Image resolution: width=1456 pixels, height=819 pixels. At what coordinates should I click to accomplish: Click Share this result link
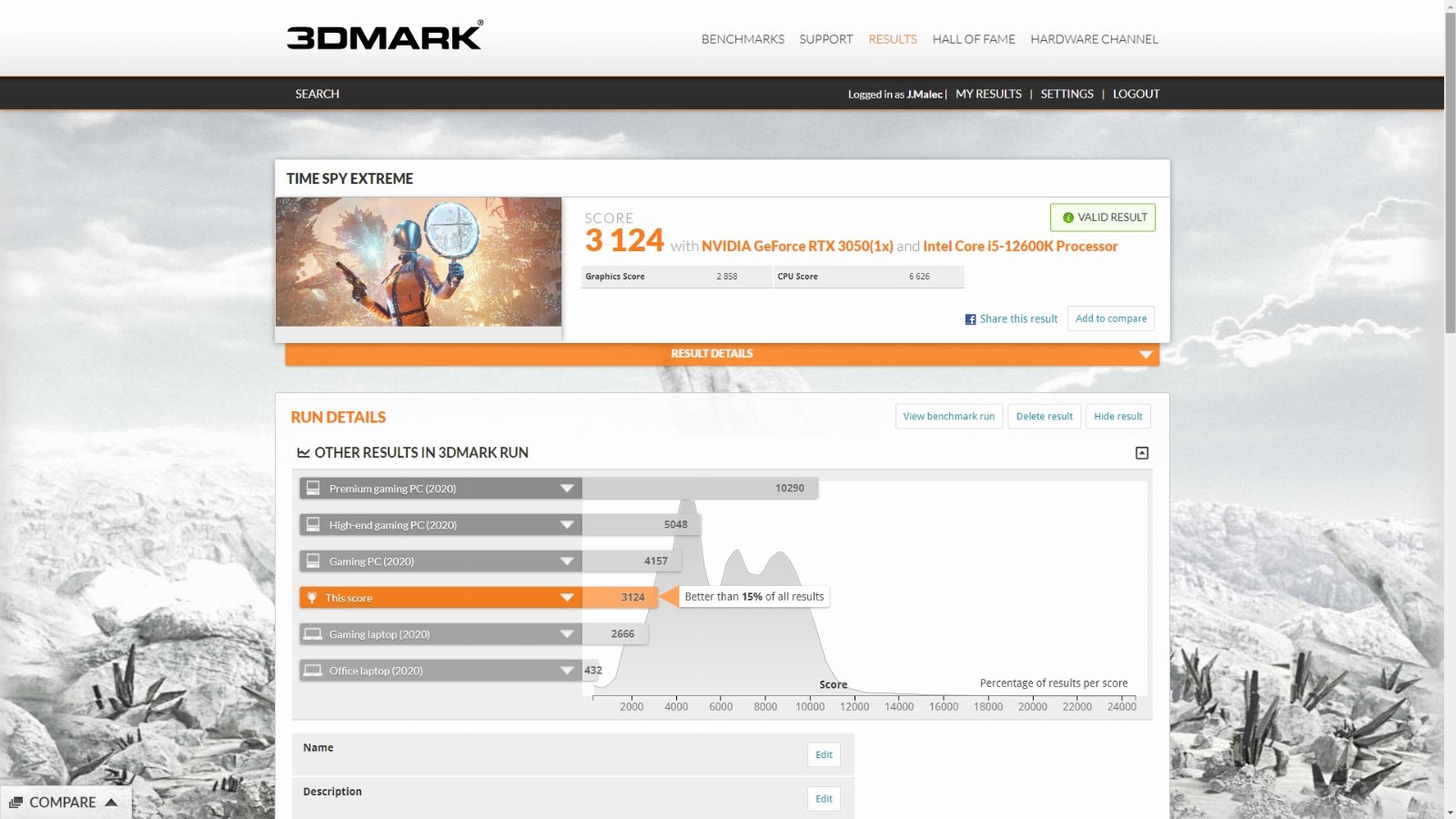(x=1018, y=319)
